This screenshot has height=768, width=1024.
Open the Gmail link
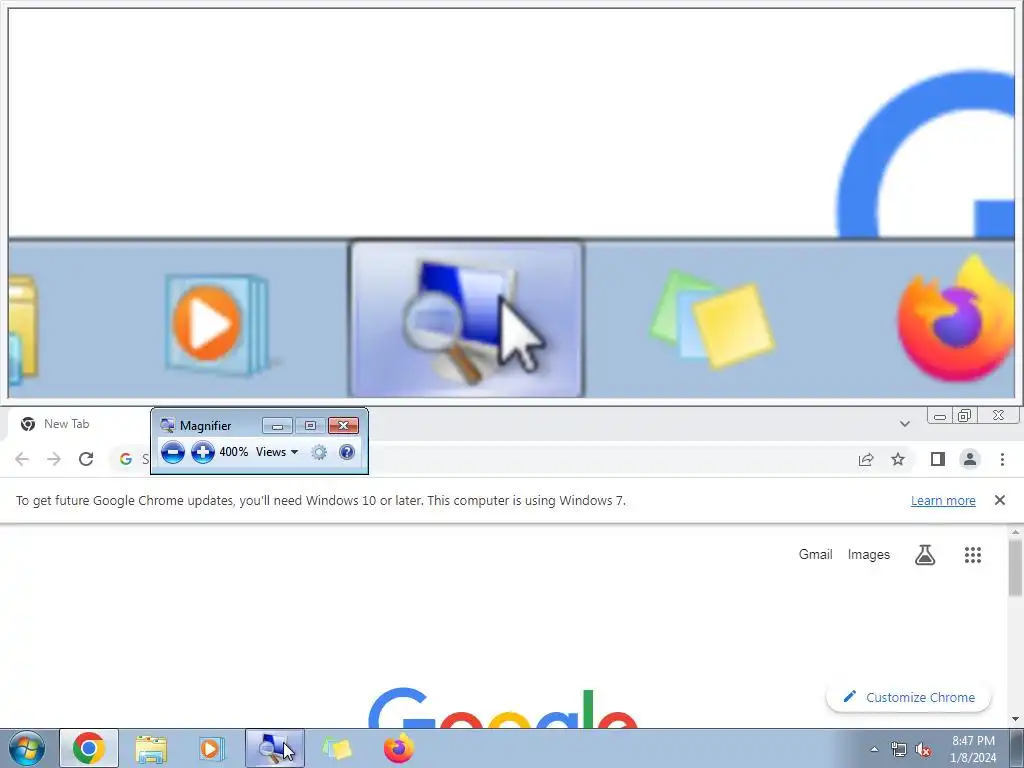coord(816,554)
